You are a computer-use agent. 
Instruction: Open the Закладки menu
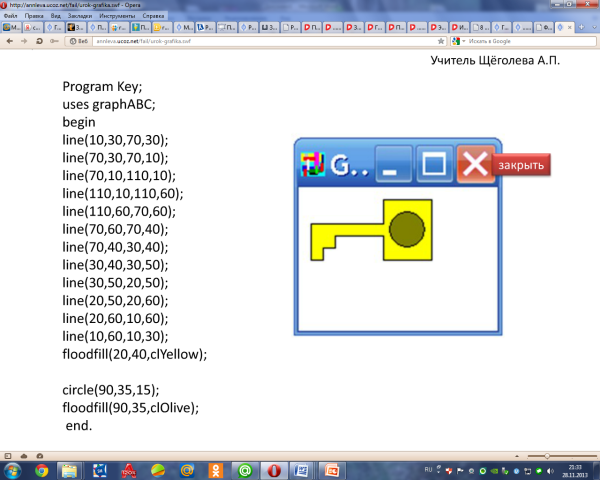[80, 18]
